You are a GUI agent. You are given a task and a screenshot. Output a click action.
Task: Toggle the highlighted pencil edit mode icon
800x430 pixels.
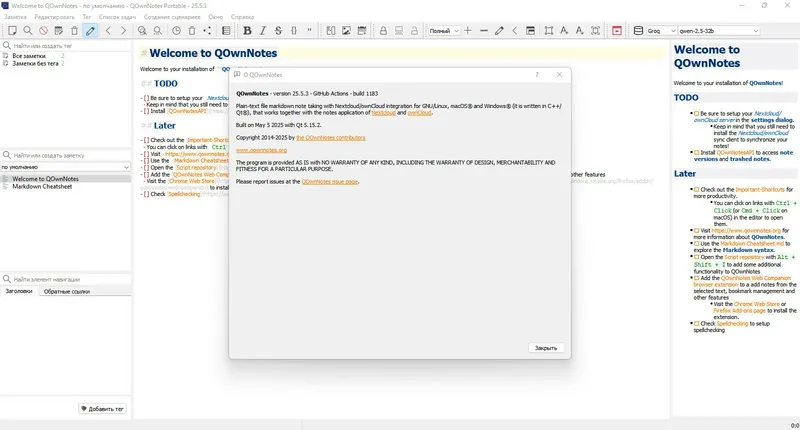(90, 31)
